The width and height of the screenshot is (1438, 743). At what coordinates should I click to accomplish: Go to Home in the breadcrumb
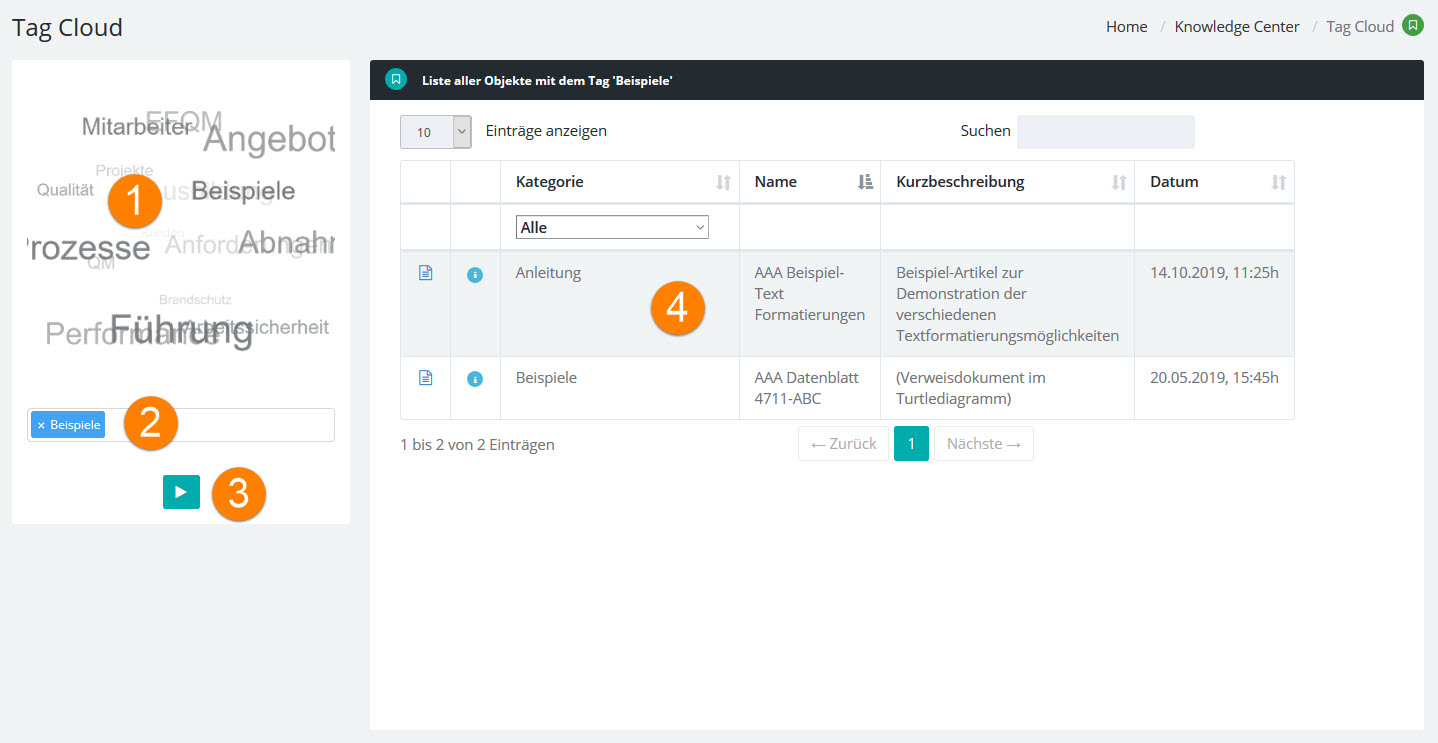(1126, 27)
